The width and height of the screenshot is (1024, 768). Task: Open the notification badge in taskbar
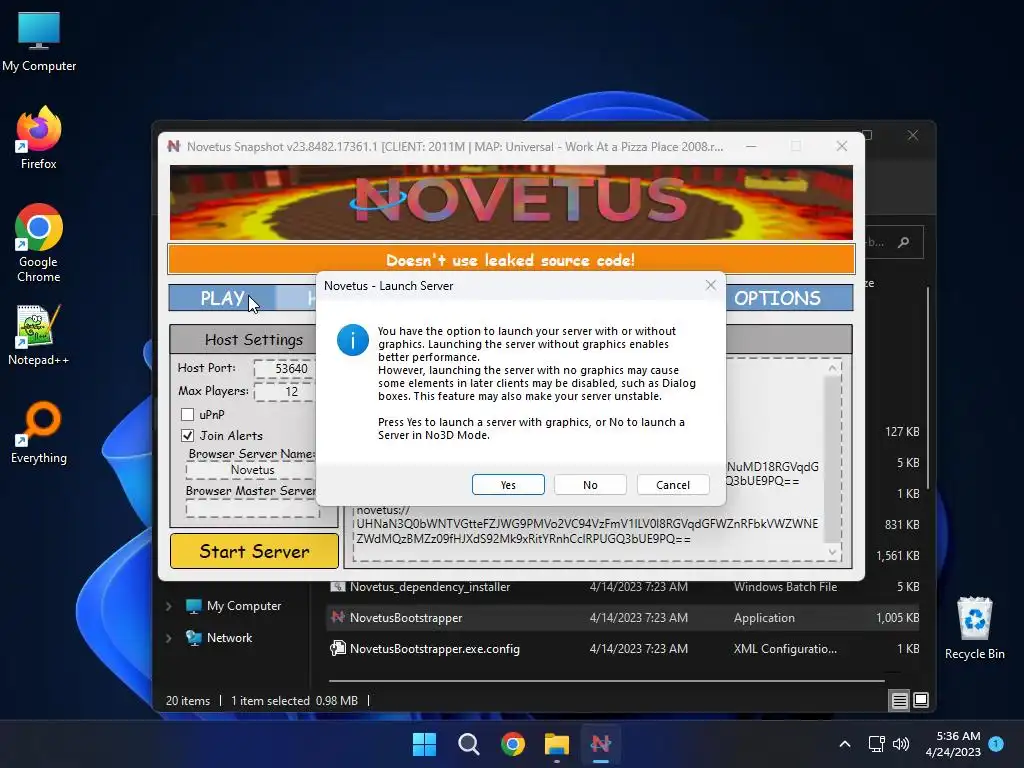(996, 743)
